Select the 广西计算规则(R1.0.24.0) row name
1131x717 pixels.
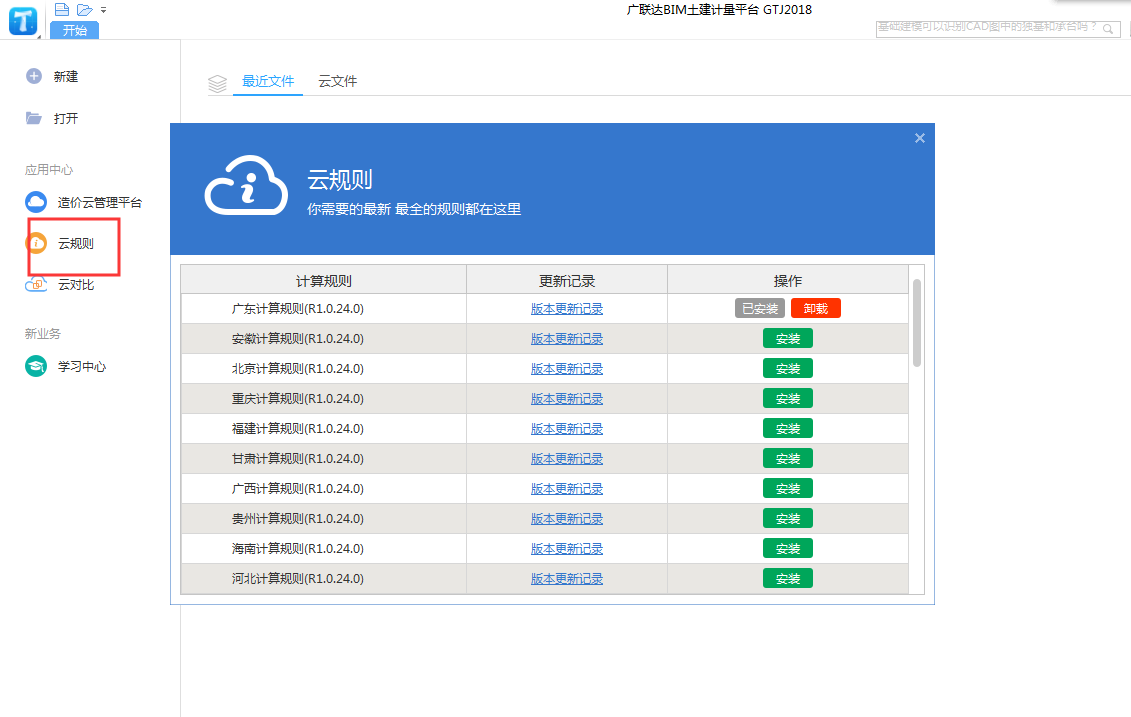click(x=298, y=488)
